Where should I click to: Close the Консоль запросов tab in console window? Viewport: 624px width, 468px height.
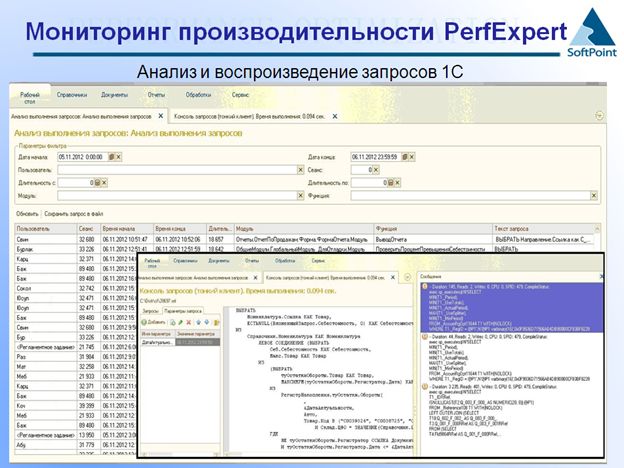[393, 277]
